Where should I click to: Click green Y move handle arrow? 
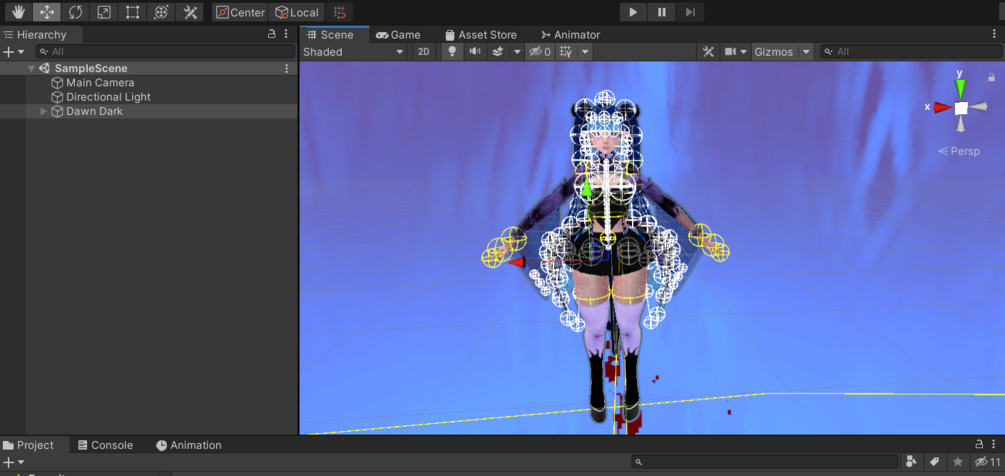[x=586, y=188]
